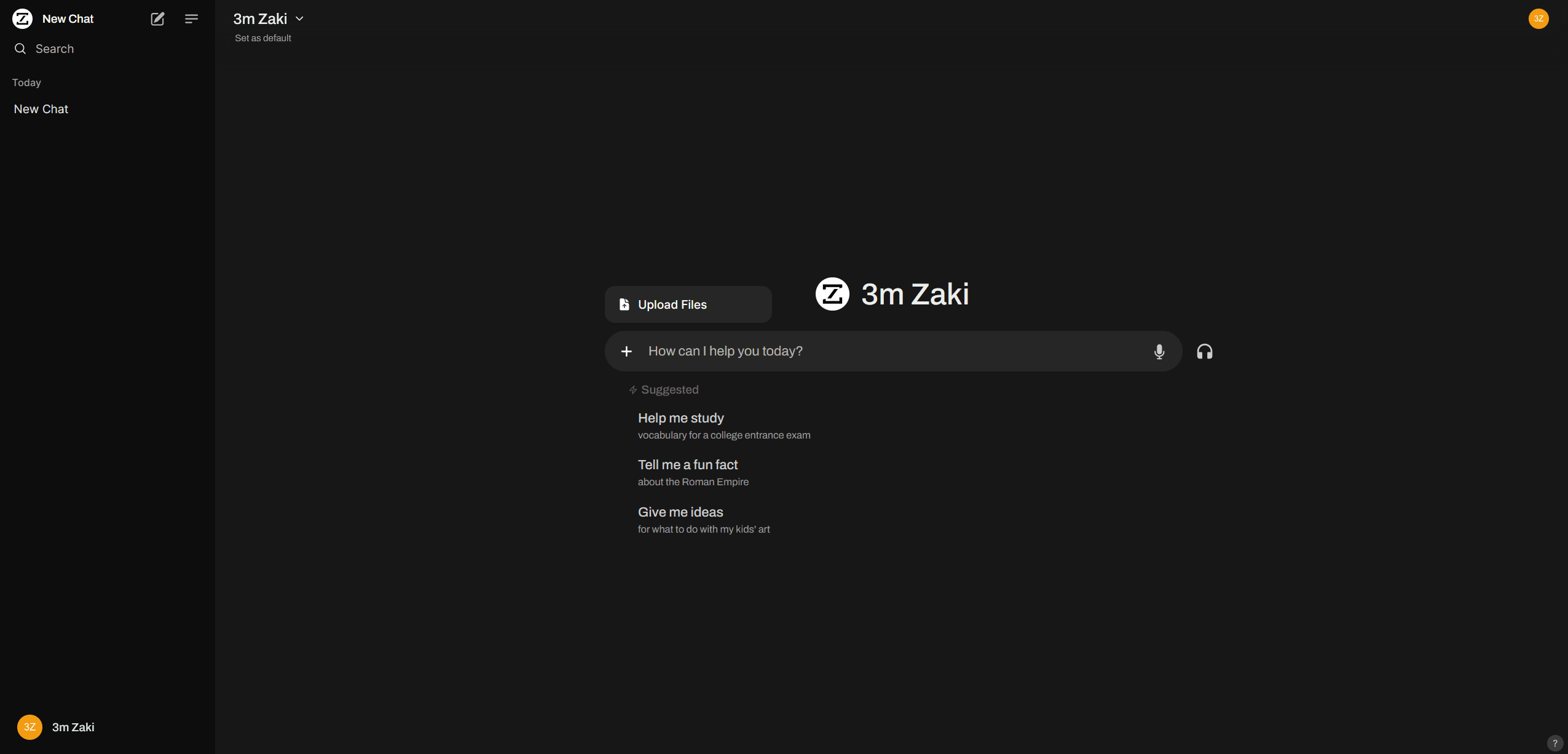Expand the 3m Zaki model selector chevron

coord(300,19)
